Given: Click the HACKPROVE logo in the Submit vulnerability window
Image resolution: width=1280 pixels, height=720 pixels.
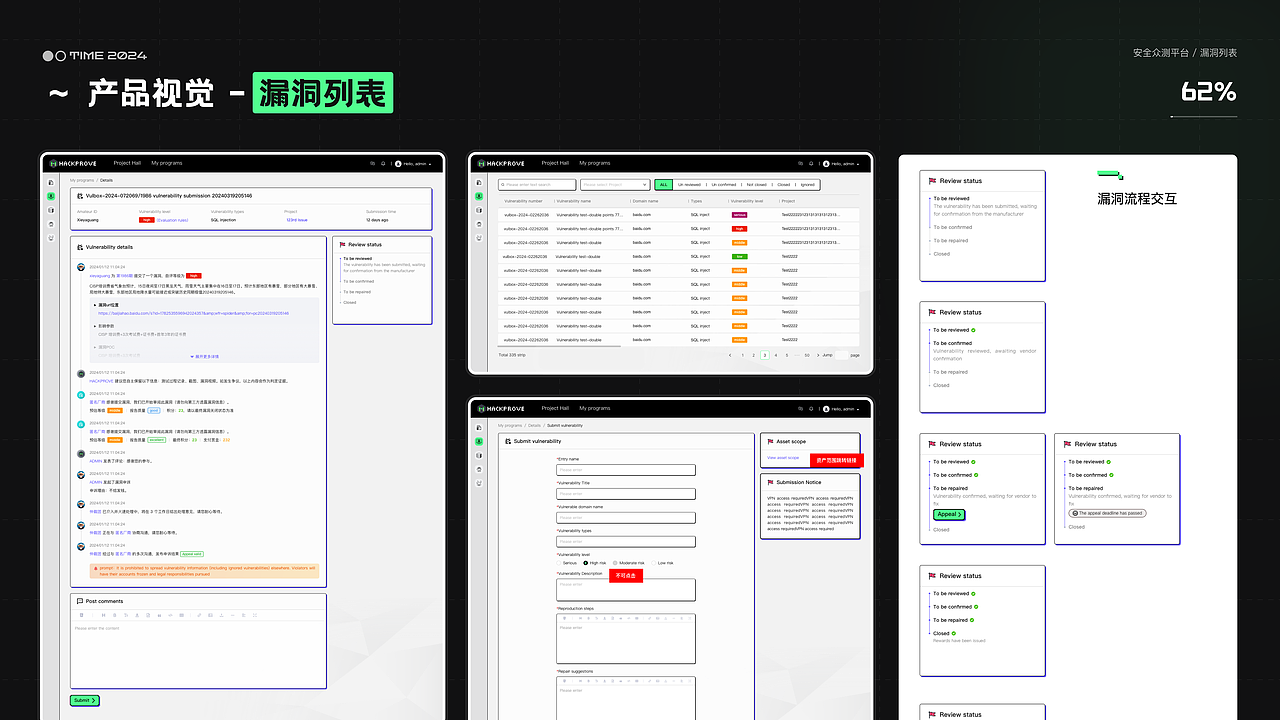Looking at the screenshot, I should [501, 408].
